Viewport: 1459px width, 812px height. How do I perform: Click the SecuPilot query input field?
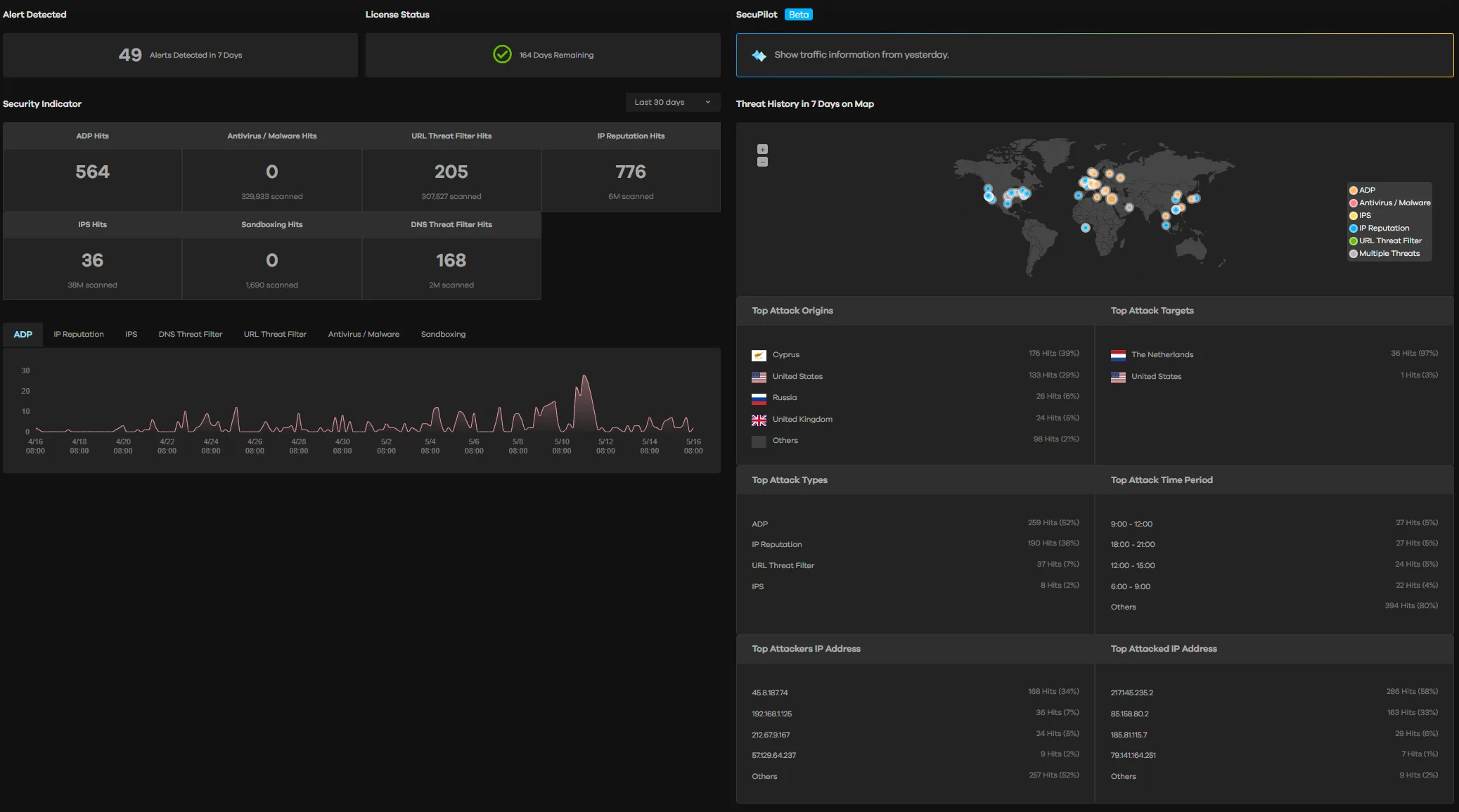(x=1094, y=55)
